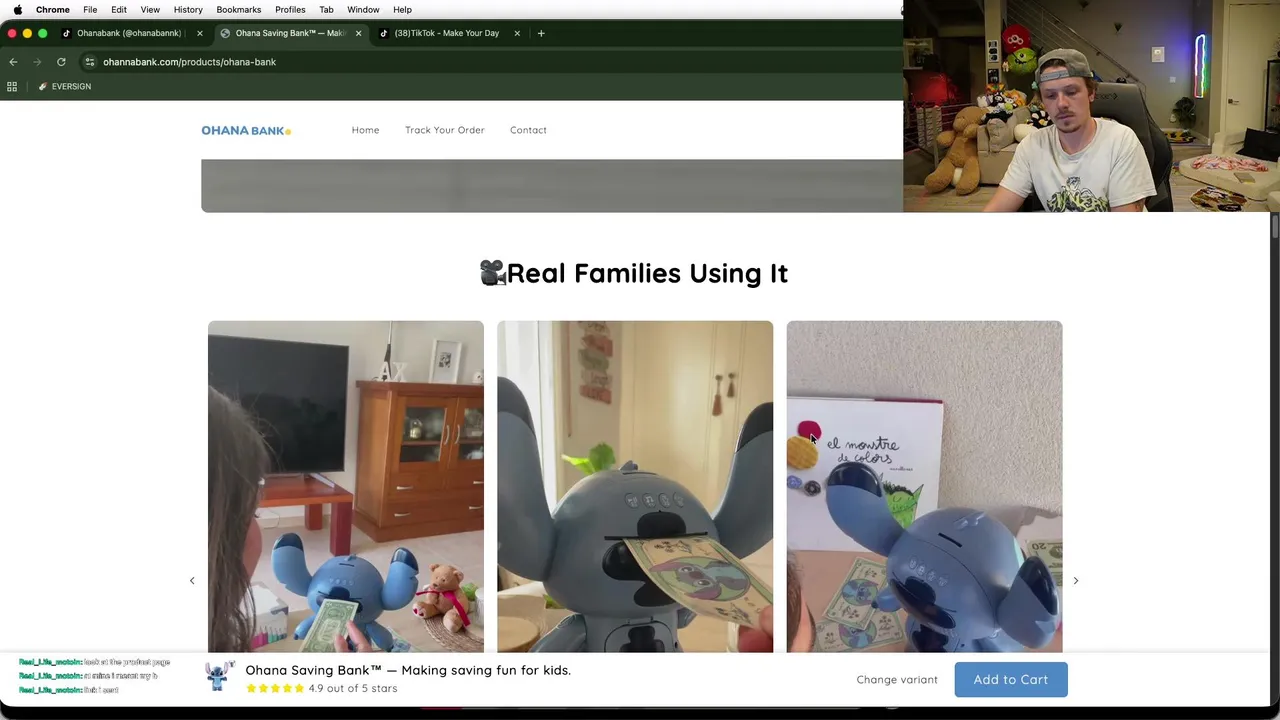
Task: Click the page vertical scrollbar
Action: pos(1275,228)
